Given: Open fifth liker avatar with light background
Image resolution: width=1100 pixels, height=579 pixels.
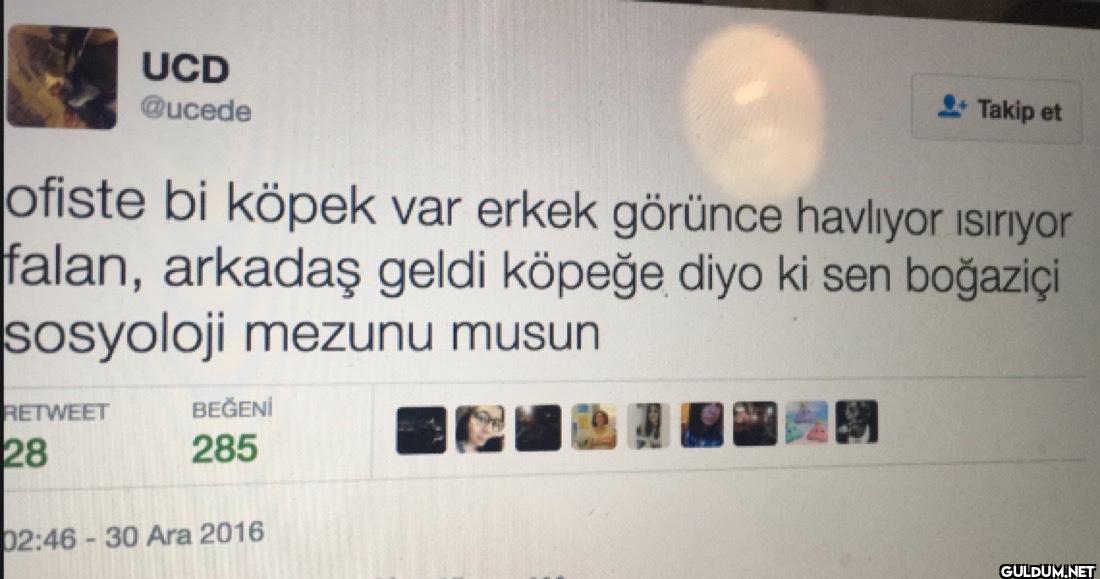Looking at the screenshot, I should (648, 426).
